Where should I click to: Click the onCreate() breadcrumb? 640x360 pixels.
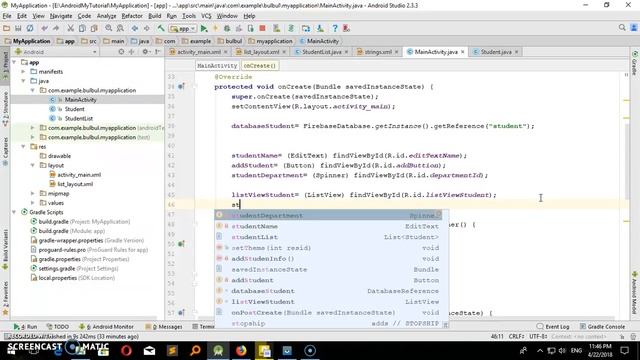(260, 66)
